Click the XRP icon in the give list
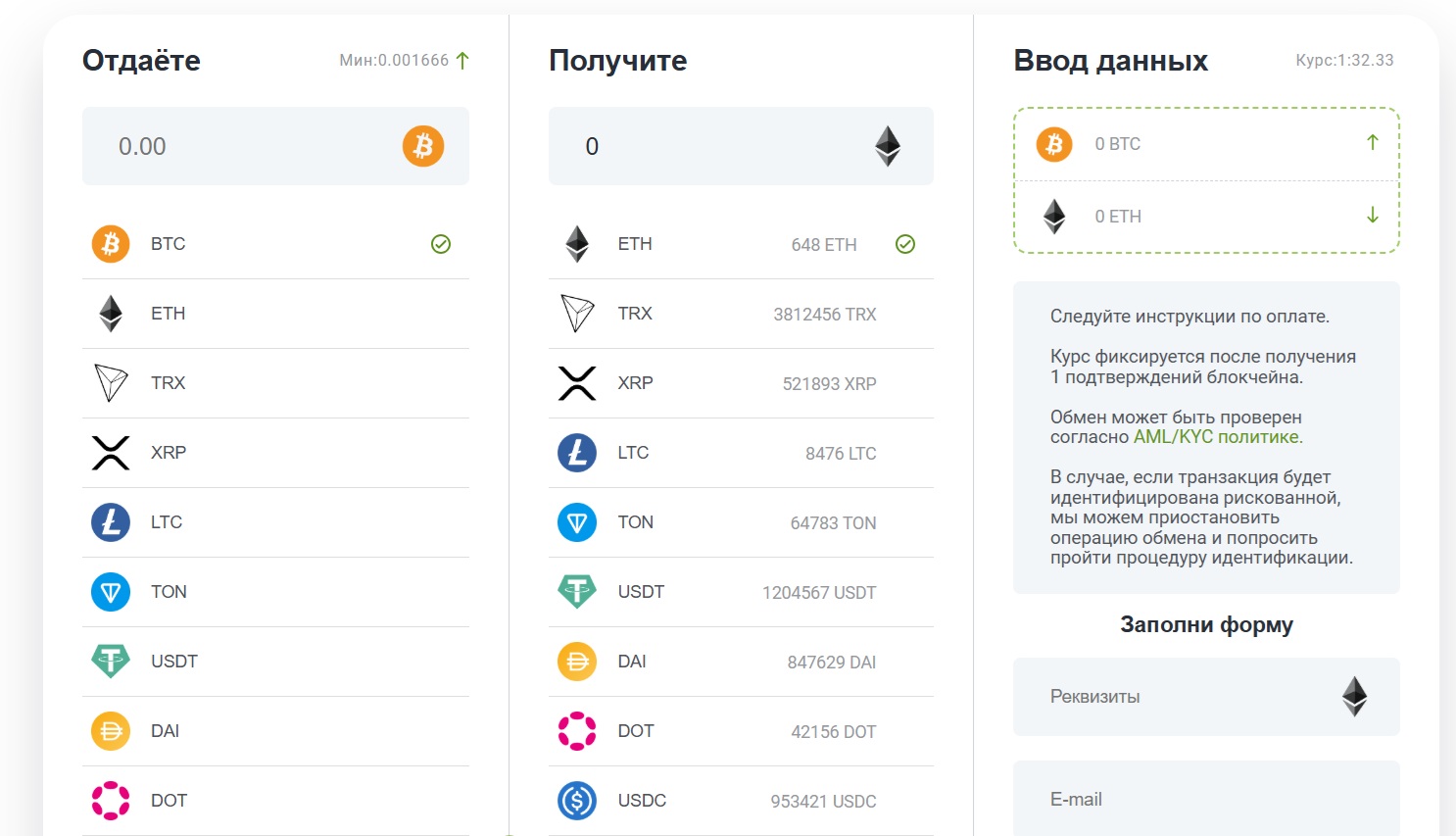This screenshot has height=836, width=1456. (x=111, y=453)
